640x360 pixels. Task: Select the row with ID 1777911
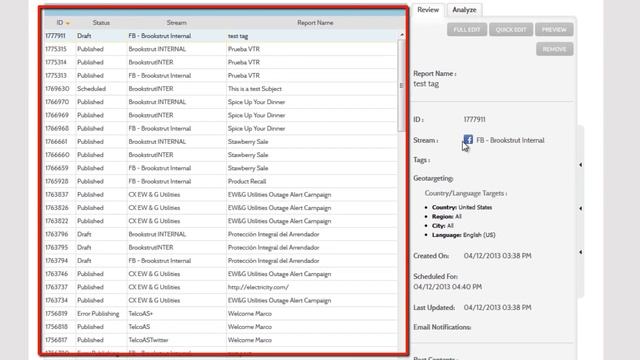click(x=220, y=36)
